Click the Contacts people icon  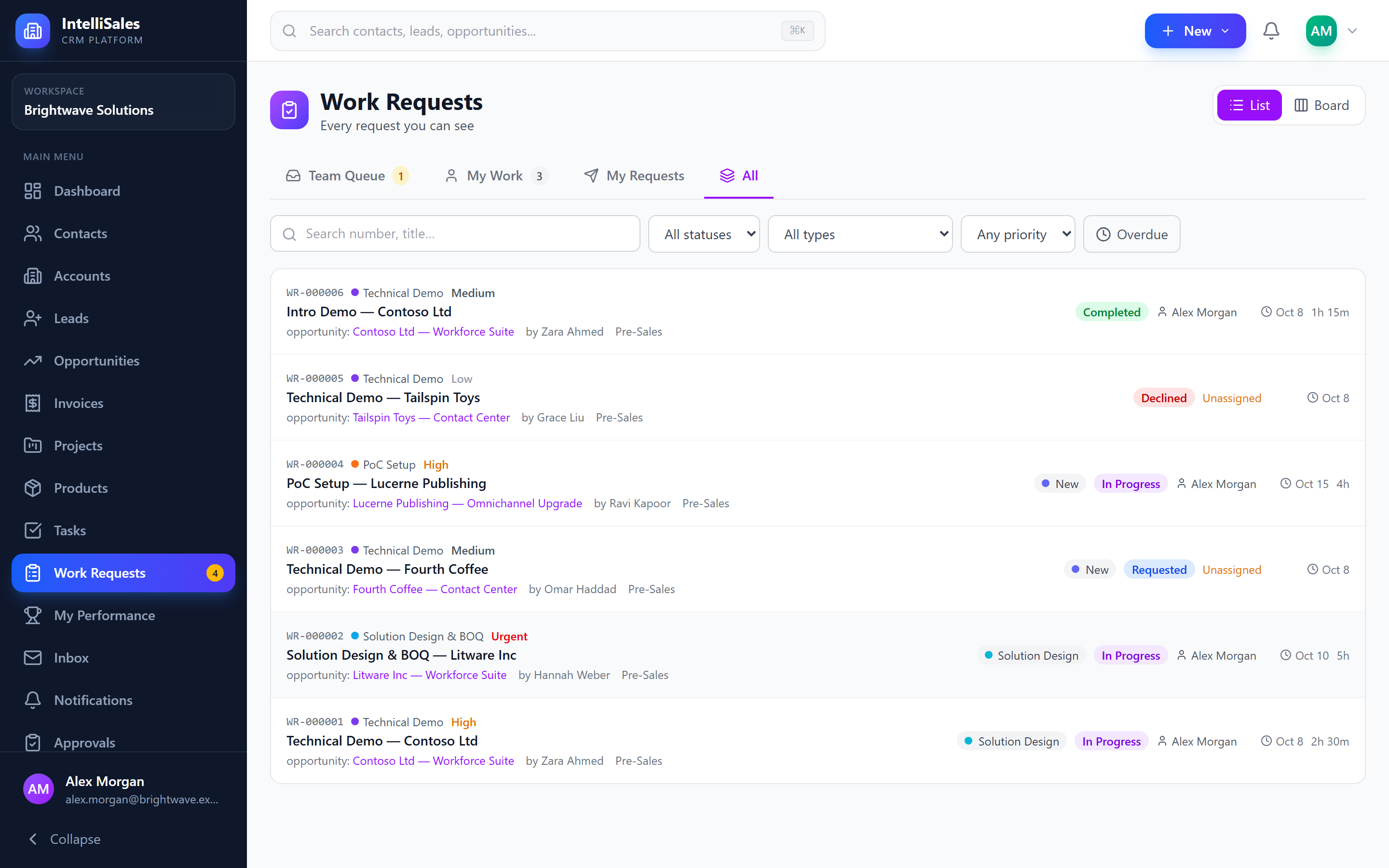[33, 234]
